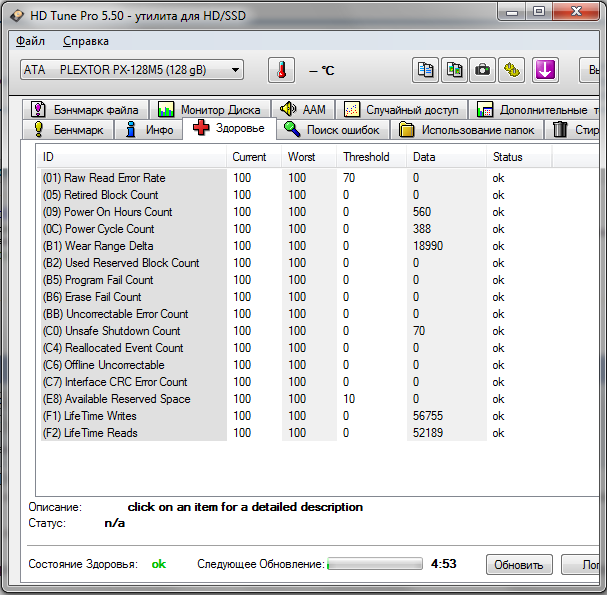Switch to the Бенчмарк tab
This screenshot has width=607, height=595.
69,130
